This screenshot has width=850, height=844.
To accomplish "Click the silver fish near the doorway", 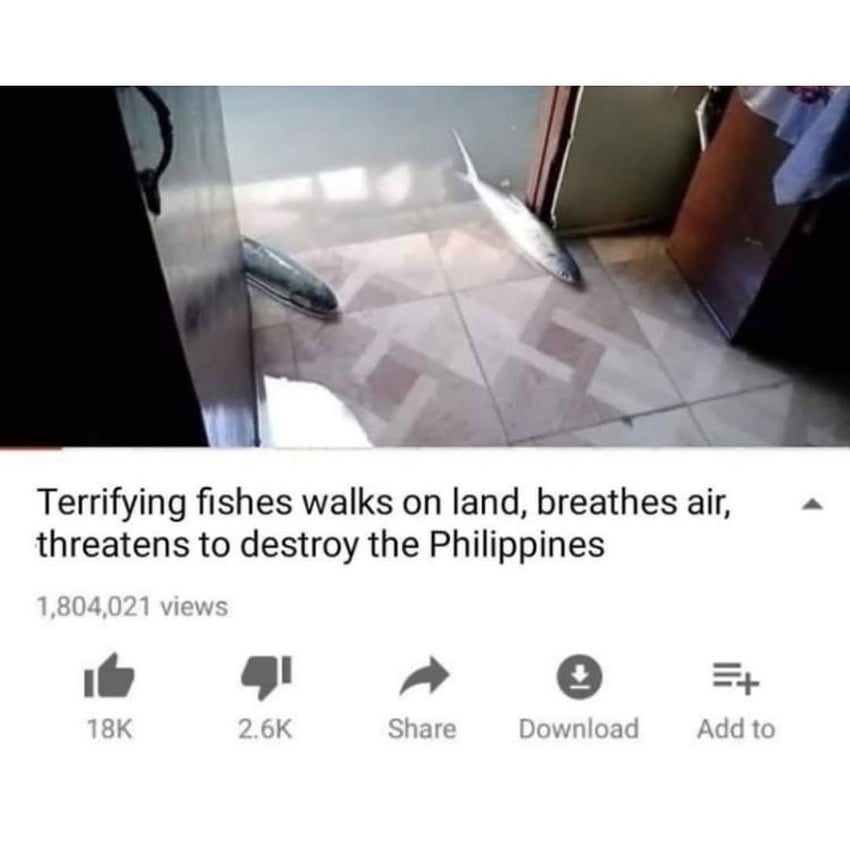I will (x=517, y=209).
